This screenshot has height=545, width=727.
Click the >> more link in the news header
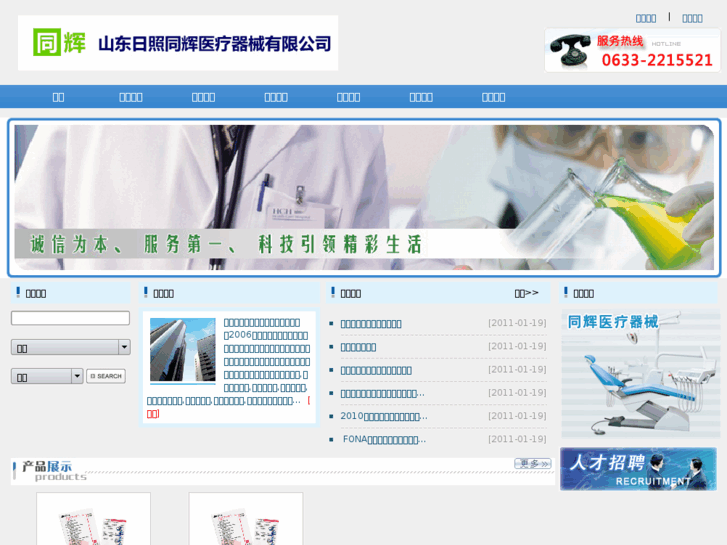[527, 293]
